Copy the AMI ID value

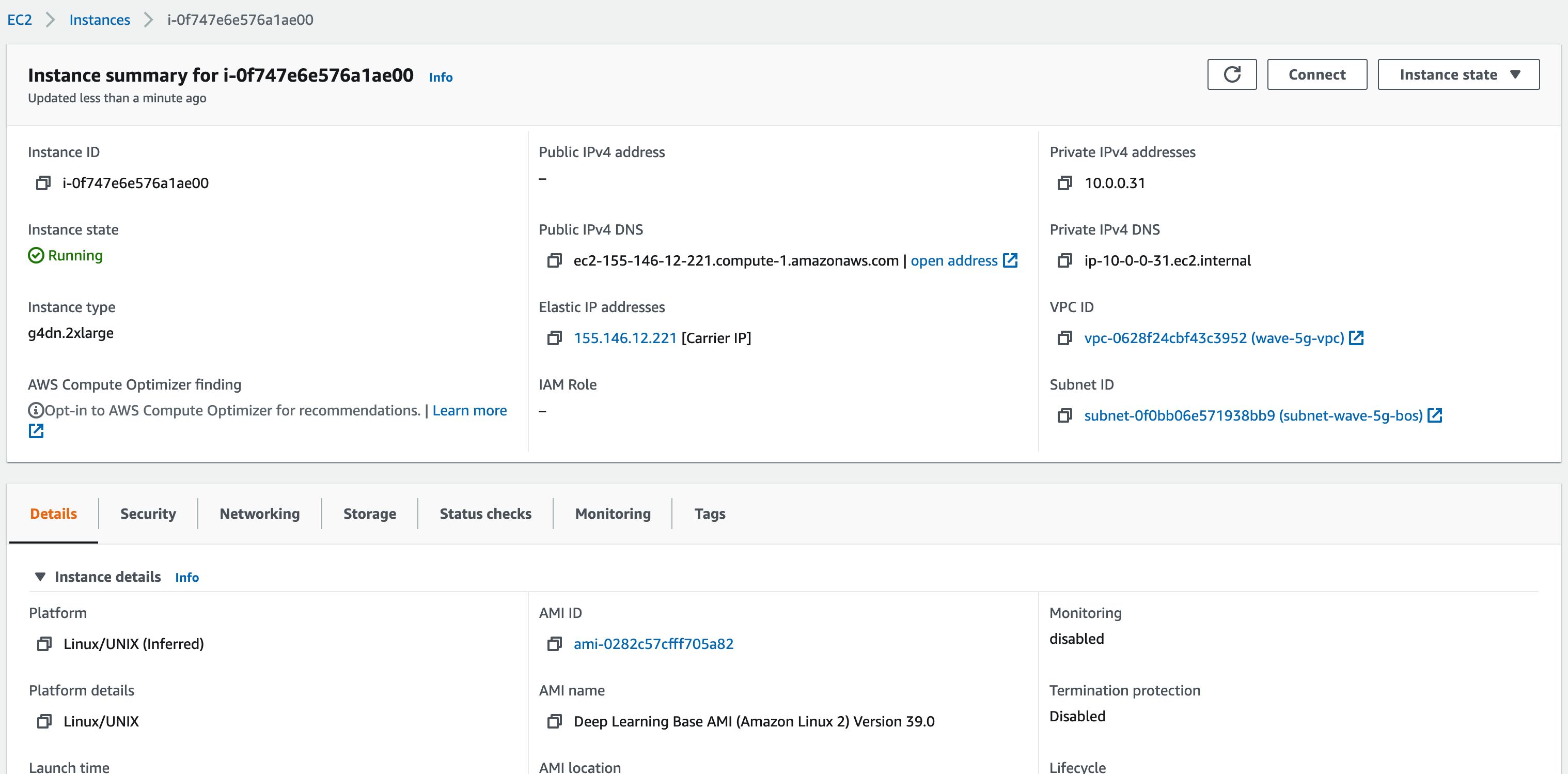554,644
